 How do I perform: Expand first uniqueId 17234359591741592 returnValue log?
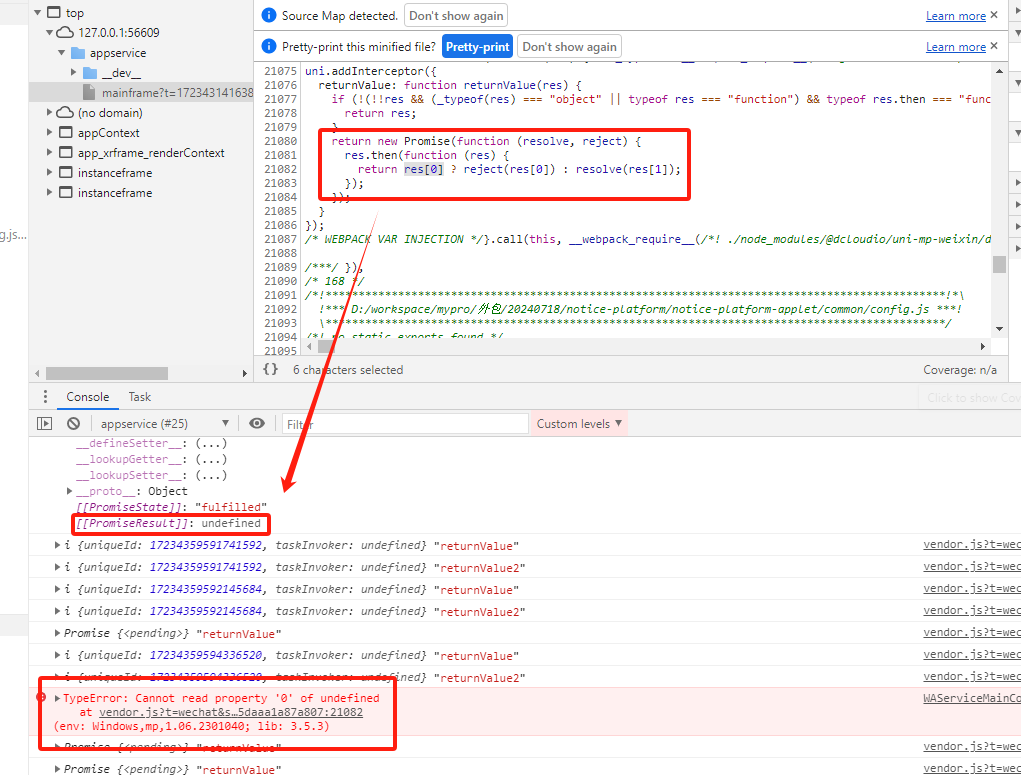tap(57, 545)
